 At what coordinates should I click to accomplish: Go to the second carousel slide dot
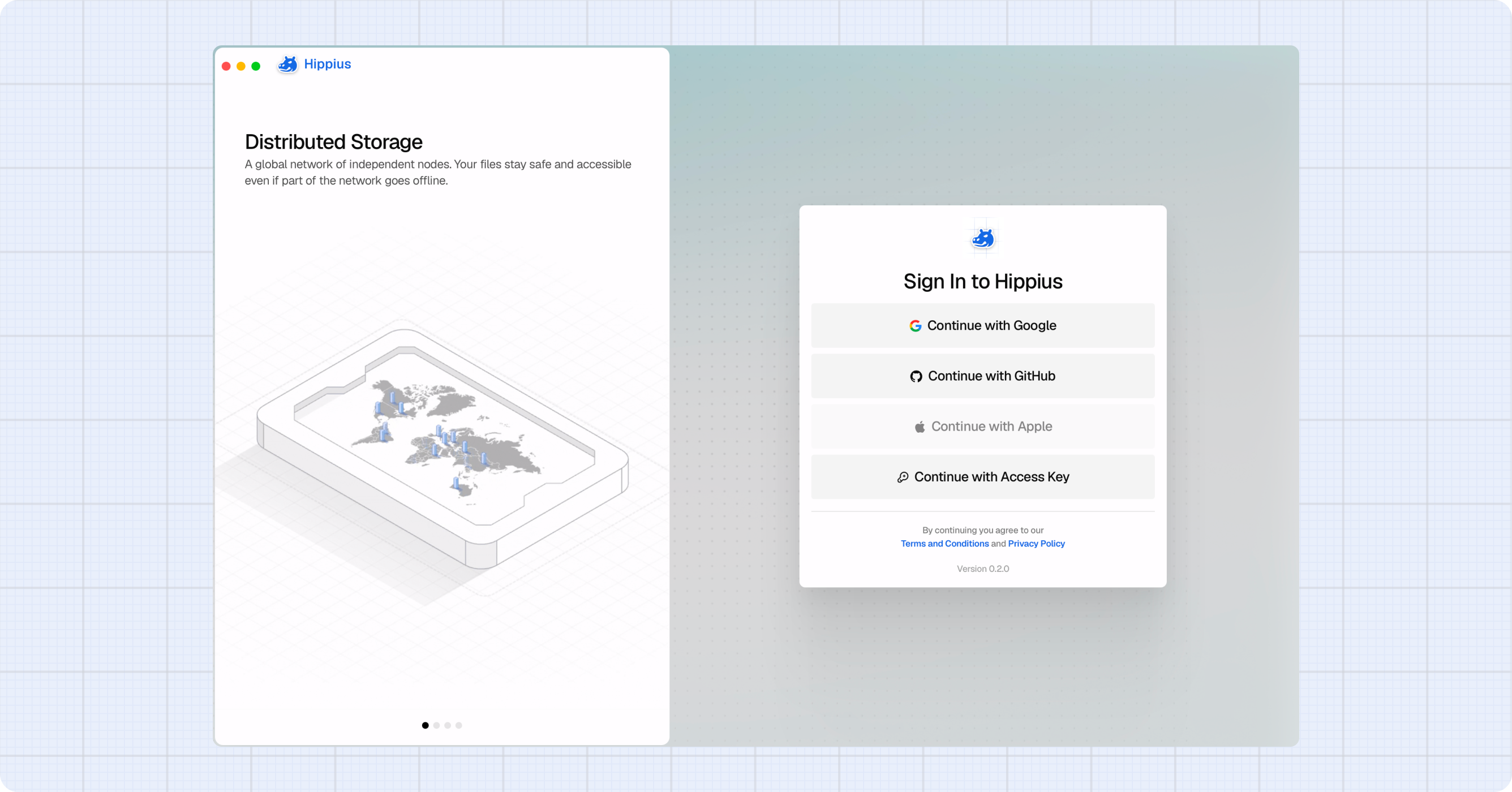click(x=436, y=726)
